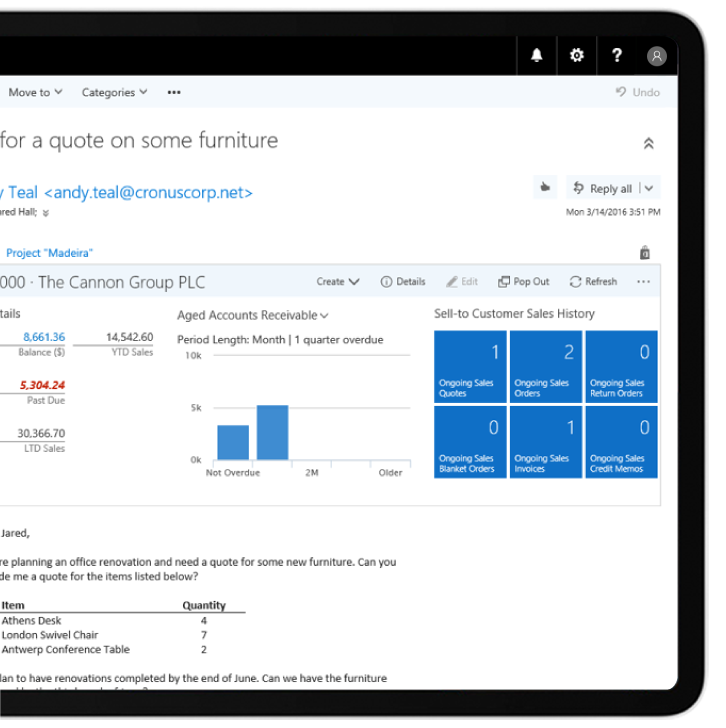The height and width of the screenshot is (728, 726).
Task: Open Ongoing Sales Return Orders tile
Action: coord(621,366)
